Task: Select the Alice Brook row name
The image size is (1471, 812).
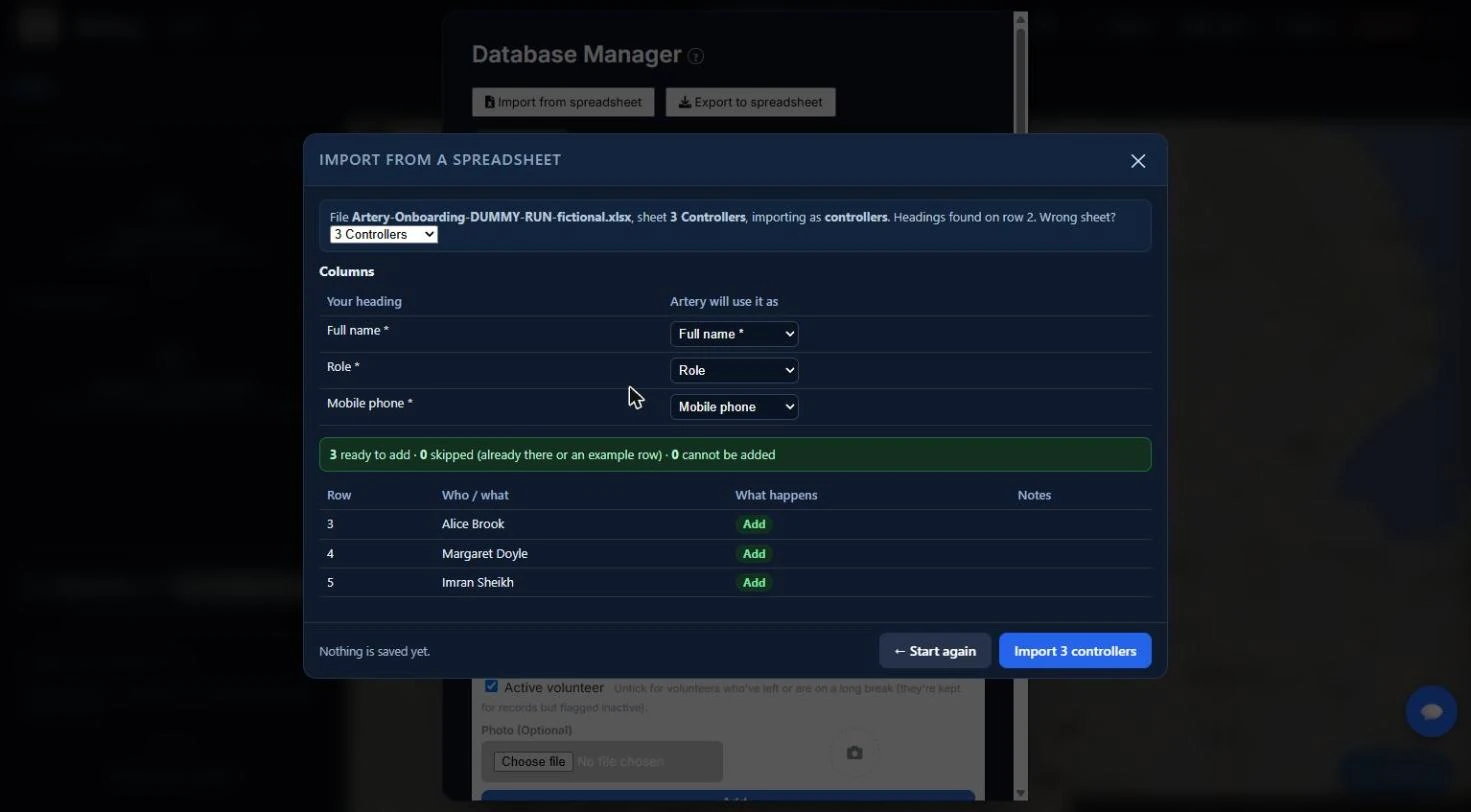Action: [473, 524]
